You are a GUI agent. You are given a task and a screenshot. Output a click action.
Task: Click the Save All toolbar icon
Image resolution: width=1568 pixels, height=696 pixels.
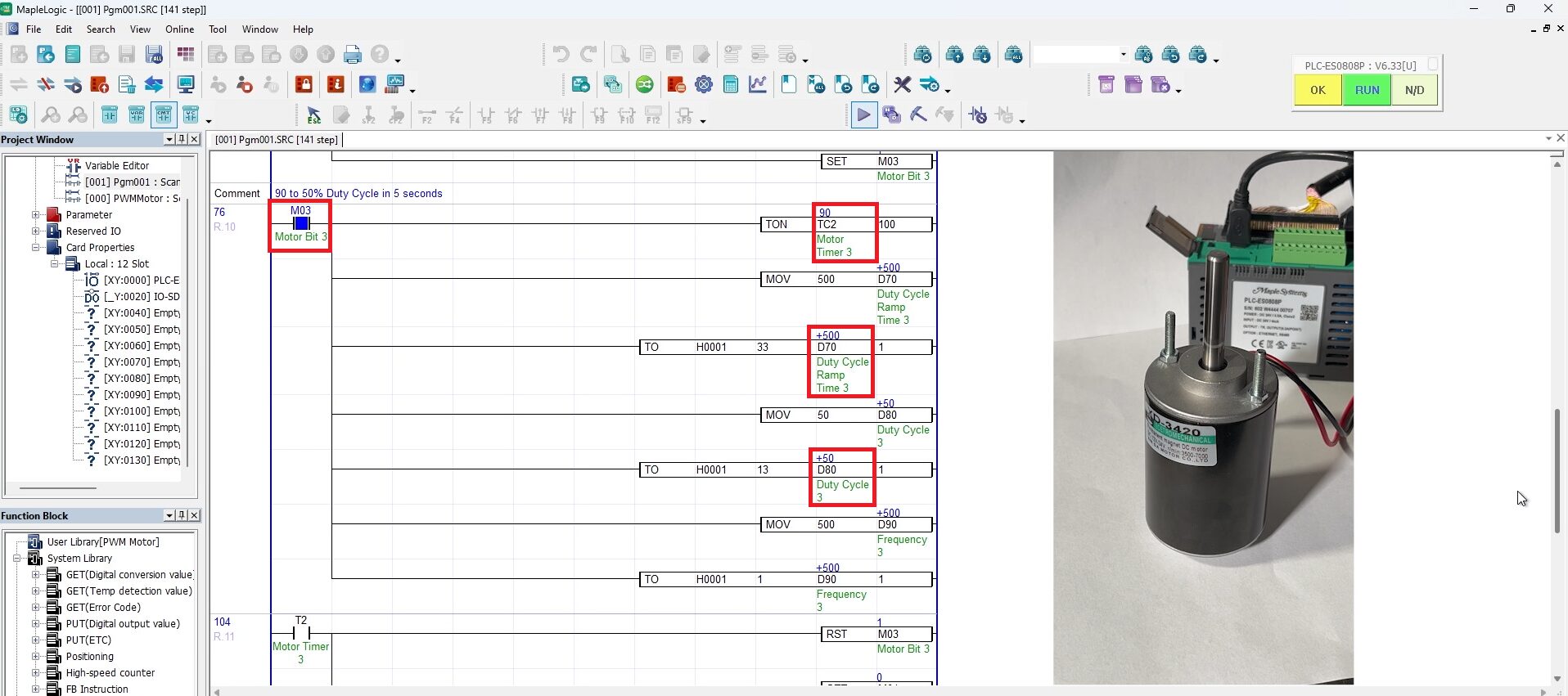154,55
